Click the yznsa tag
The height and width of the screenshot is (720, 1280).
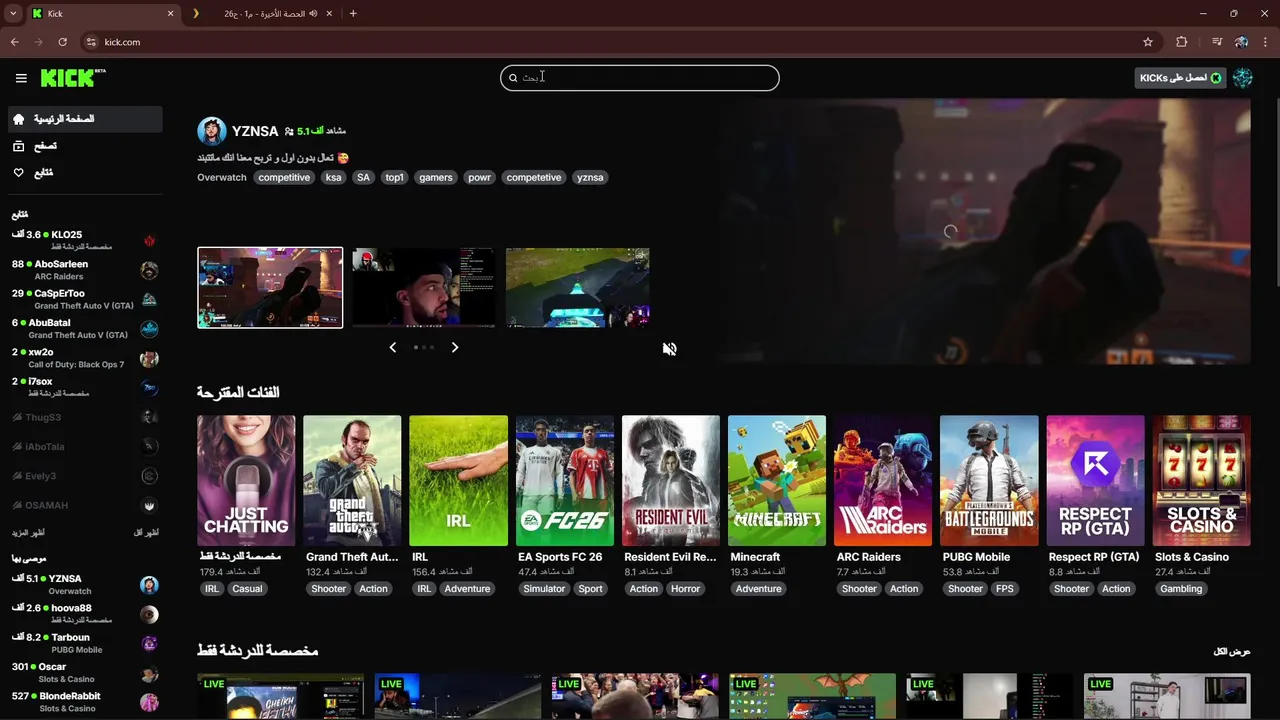click(590, 177)
